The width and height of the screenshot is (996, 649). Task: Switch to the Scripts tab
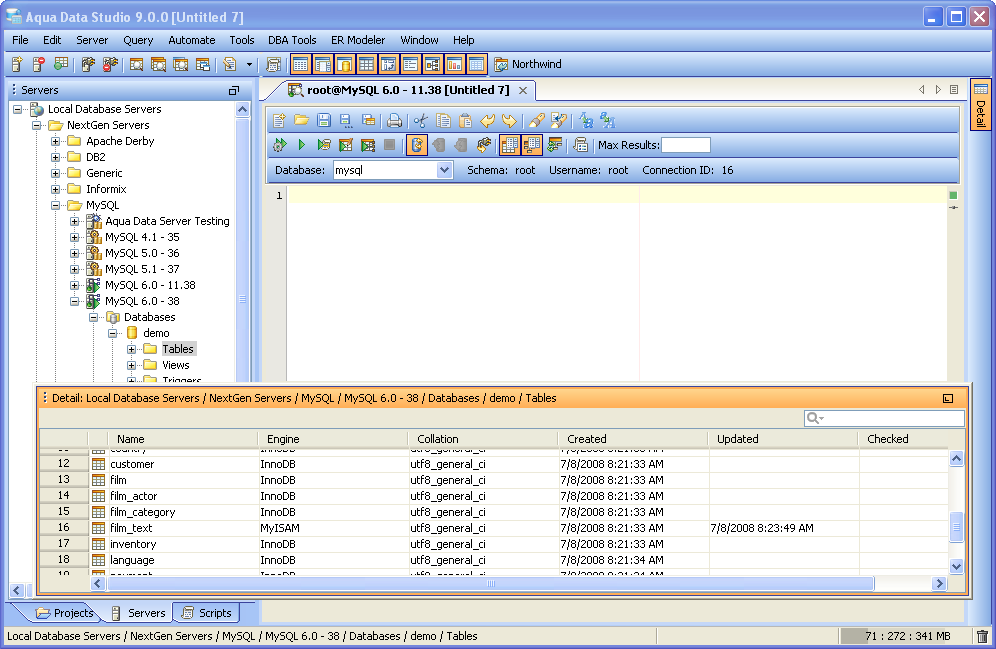[x=206, y=613]
